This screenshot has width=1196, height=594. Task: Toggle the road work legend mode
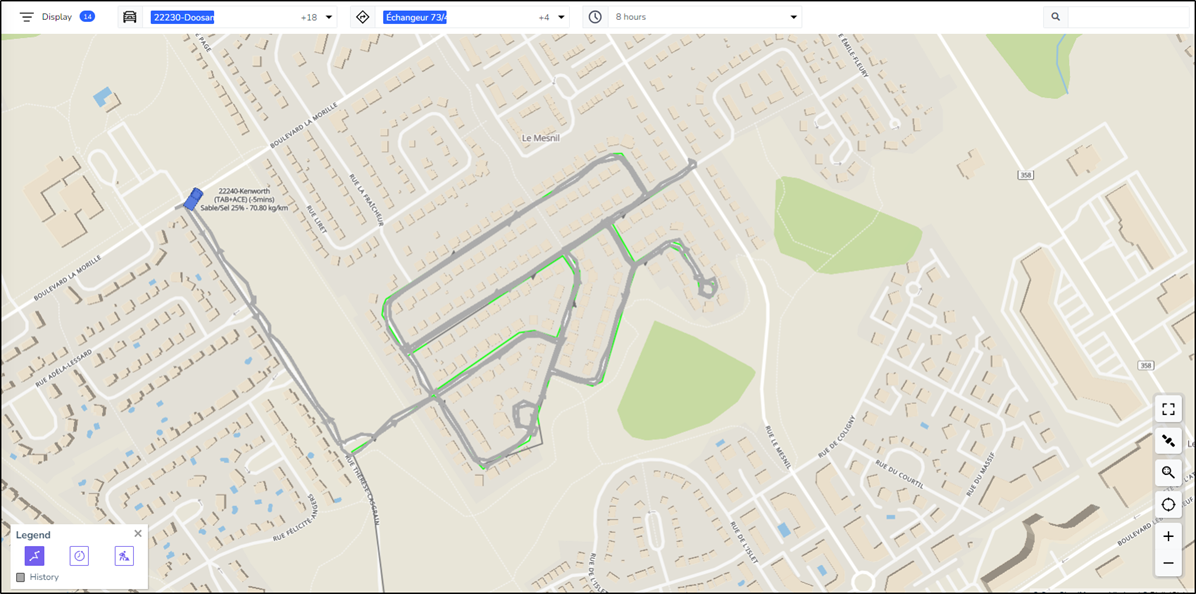[x=124, y=556]
